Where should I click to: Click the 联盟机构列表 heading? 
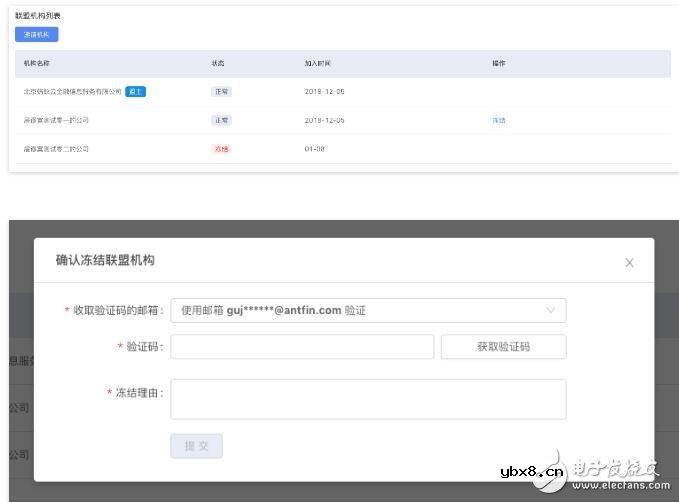(x=38, y=17)
